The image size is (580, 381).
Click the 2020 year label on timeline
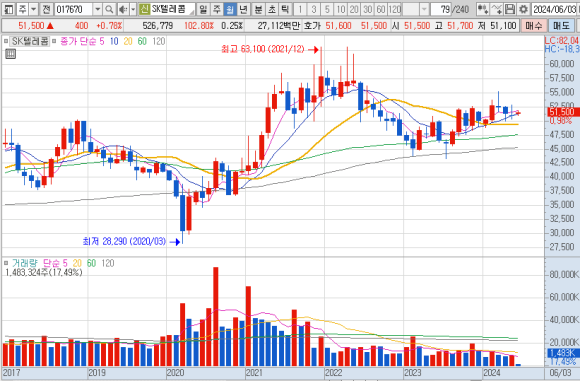(175, 372)
